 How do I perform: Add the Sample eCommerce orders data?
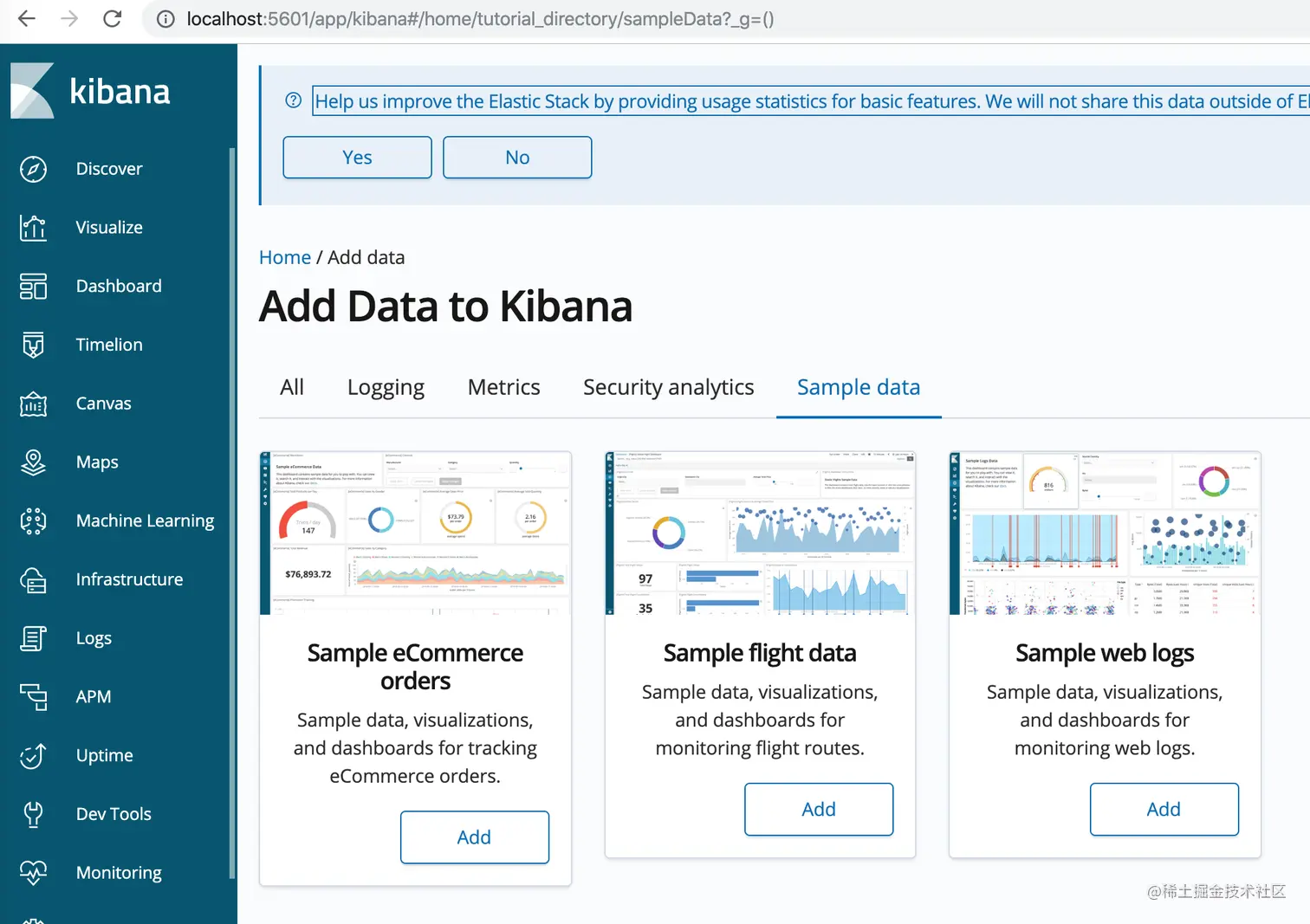point(475,837)
